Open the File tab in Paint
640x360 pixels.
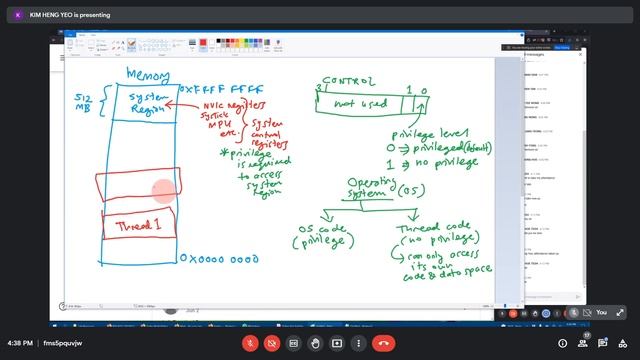click(x=70, y=35)
